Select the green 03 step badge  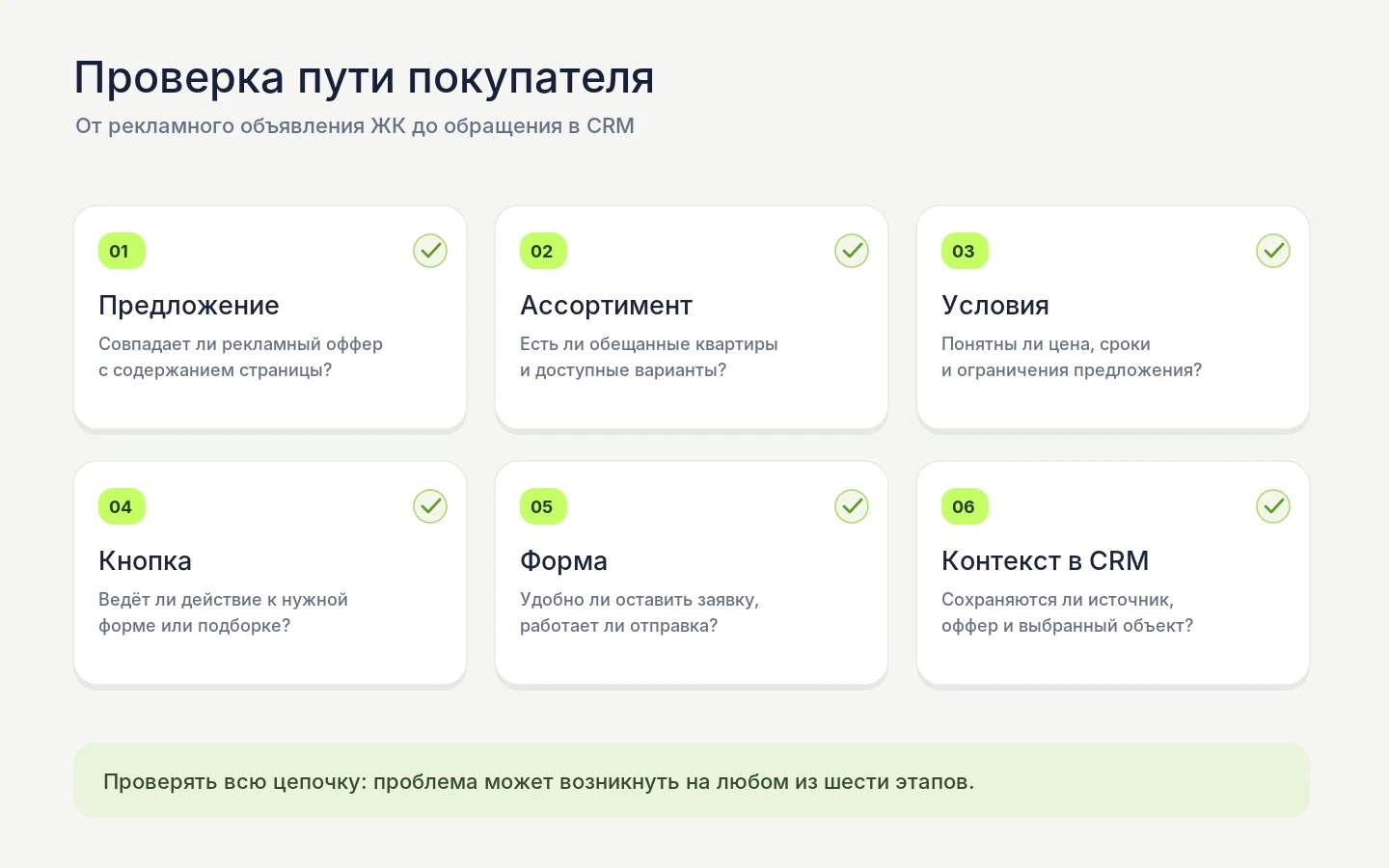click(x=965, y=251)
